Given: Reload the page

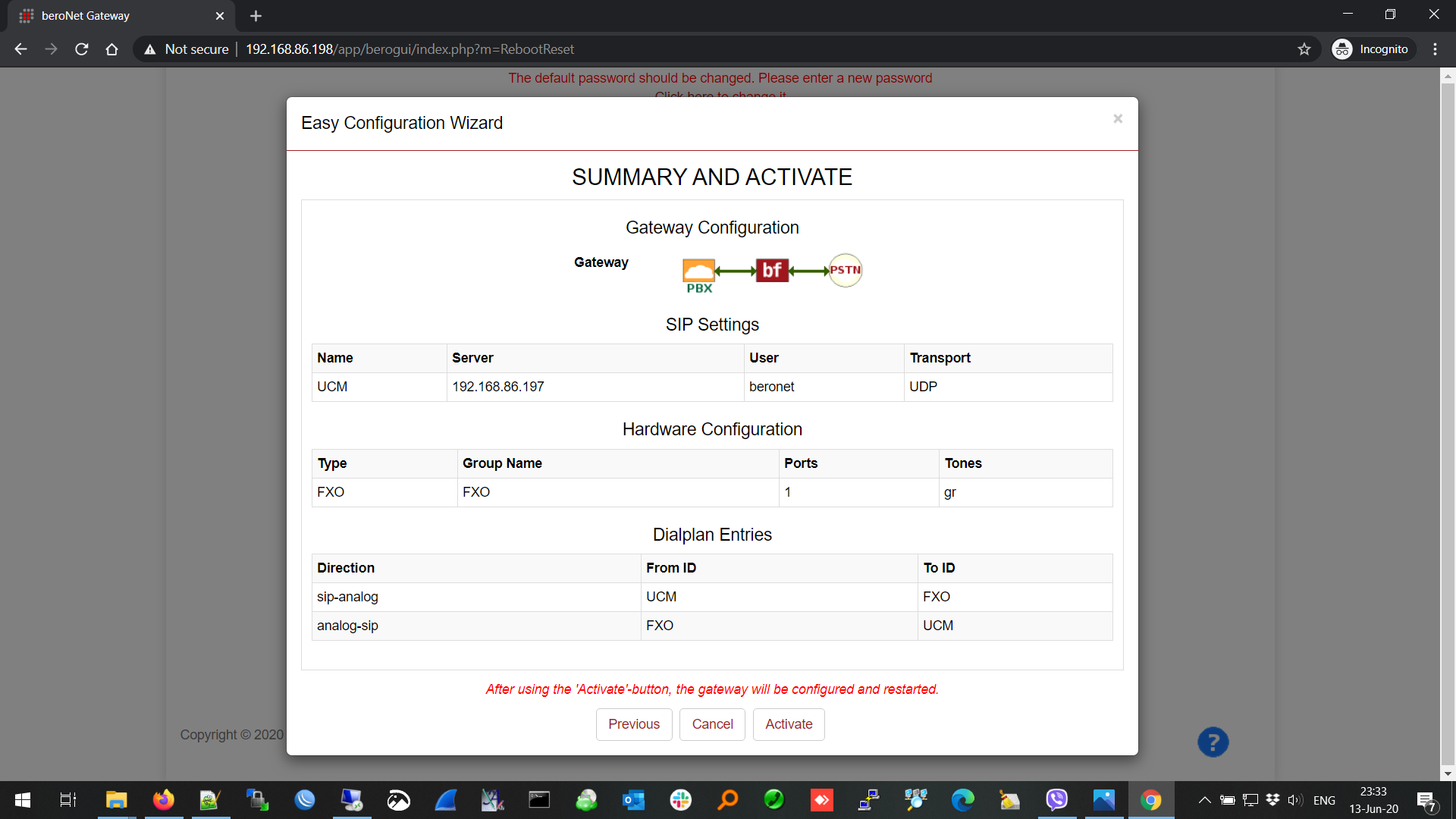Looking at the screenshot, I should click(x=82, y=49).
